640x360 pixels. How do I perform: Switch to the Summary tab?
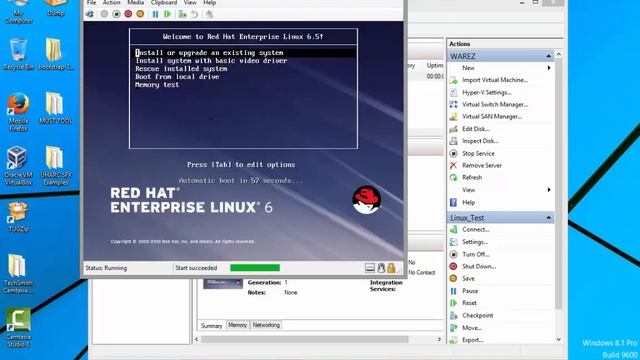point(211,326)
